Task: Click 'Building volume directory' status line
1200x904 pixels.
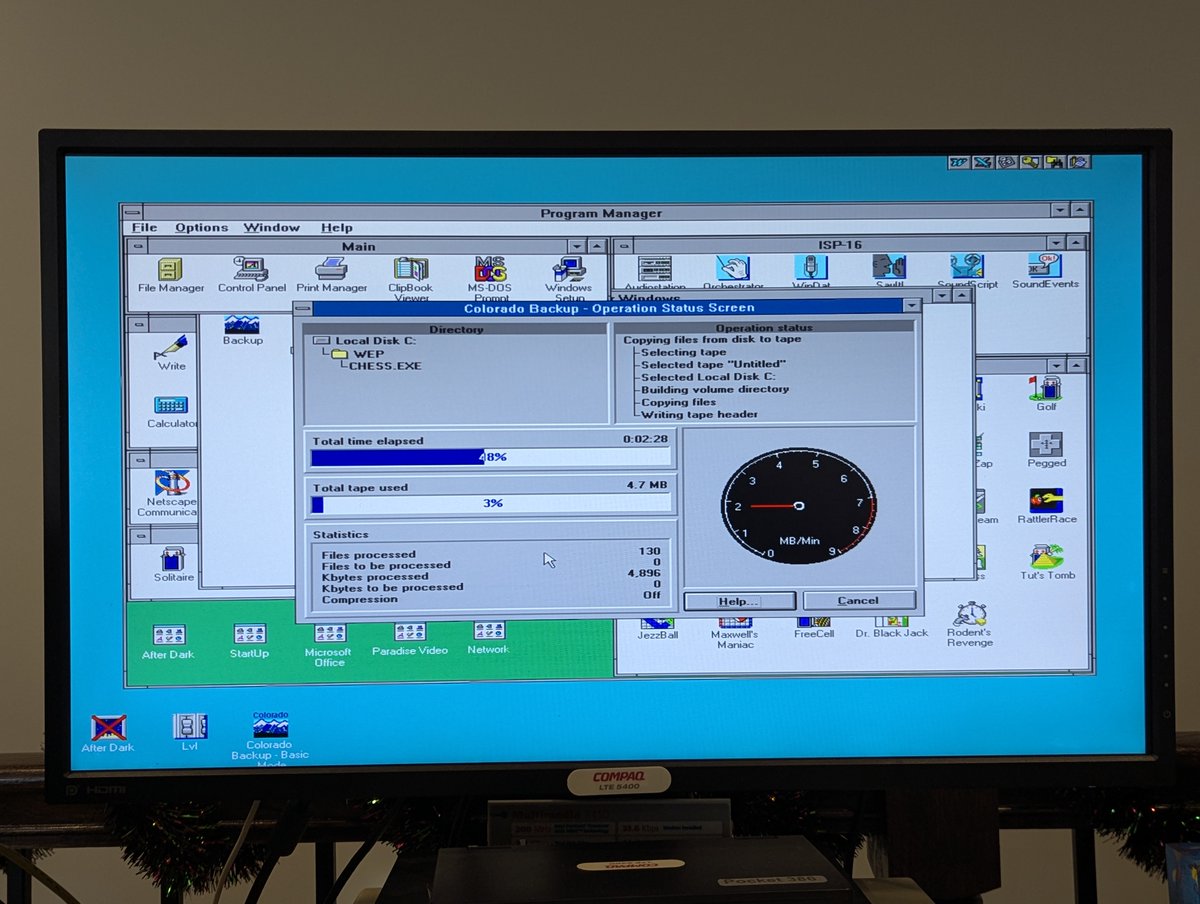Action: tap(714, 389)
